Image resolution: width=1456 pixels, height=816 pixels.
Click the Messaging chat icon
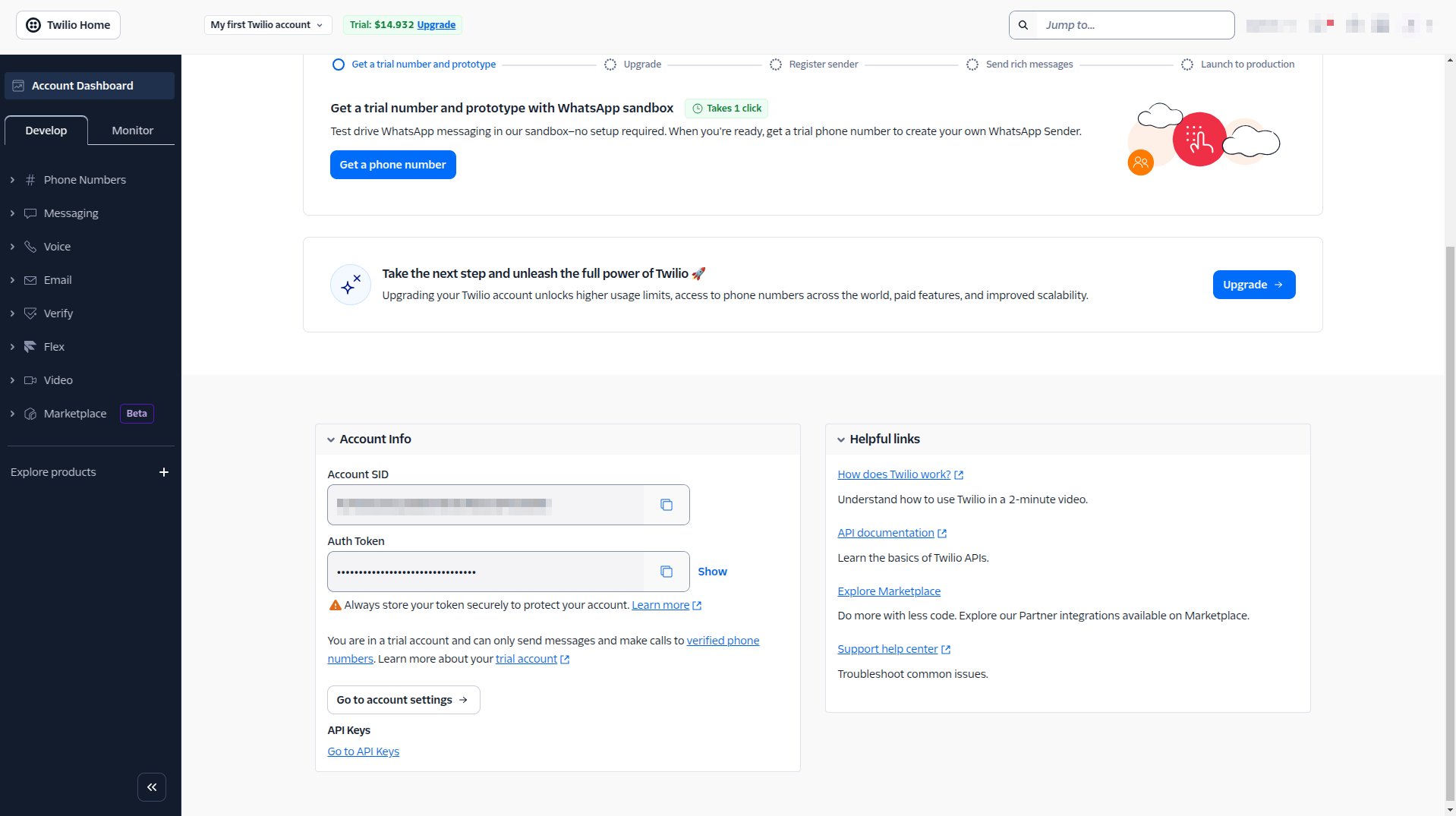(x=30, y=213)
